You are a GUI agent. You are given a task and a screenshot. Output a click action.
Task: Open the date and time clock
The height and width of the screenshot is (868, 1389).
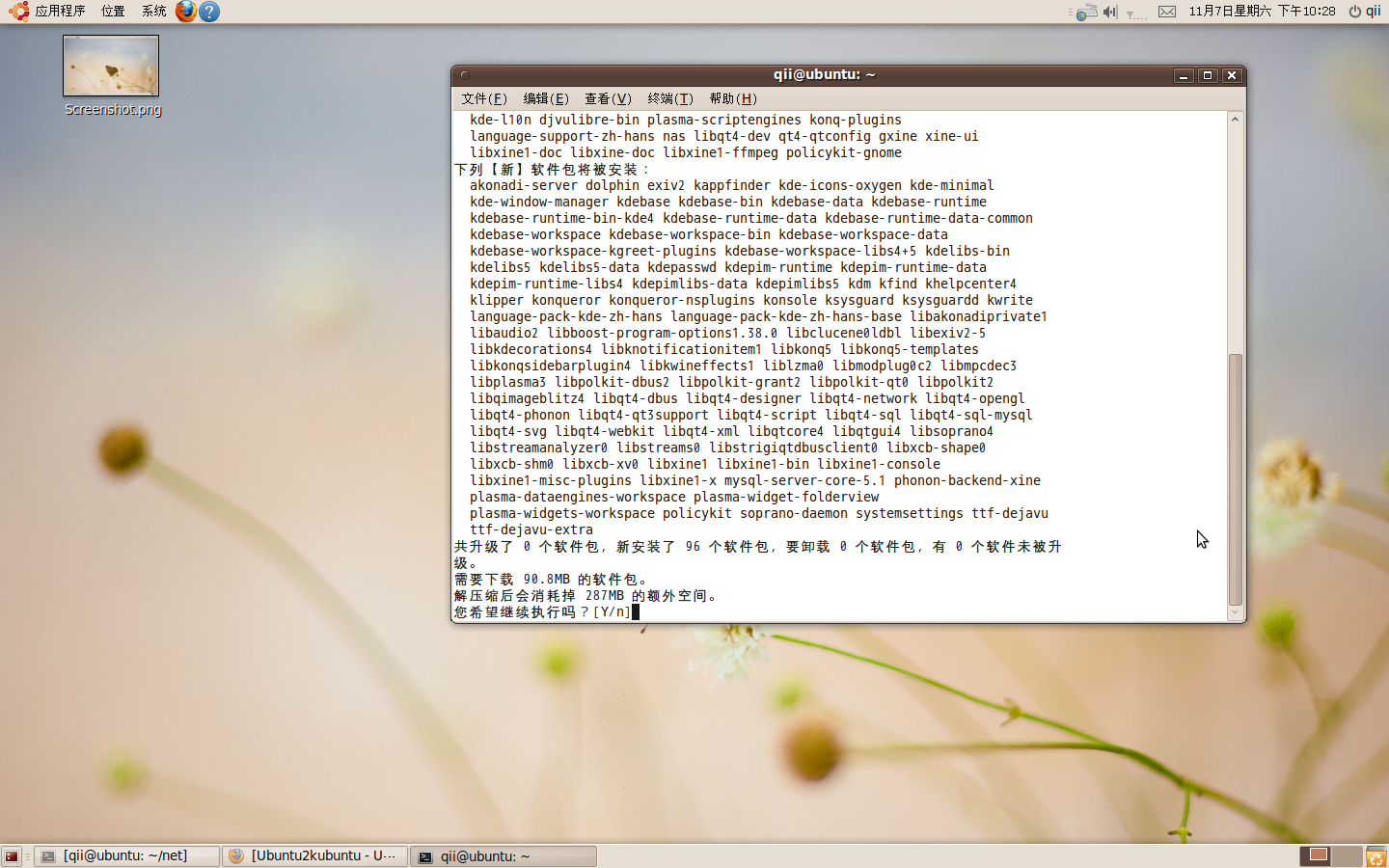tap(1262, 12)
